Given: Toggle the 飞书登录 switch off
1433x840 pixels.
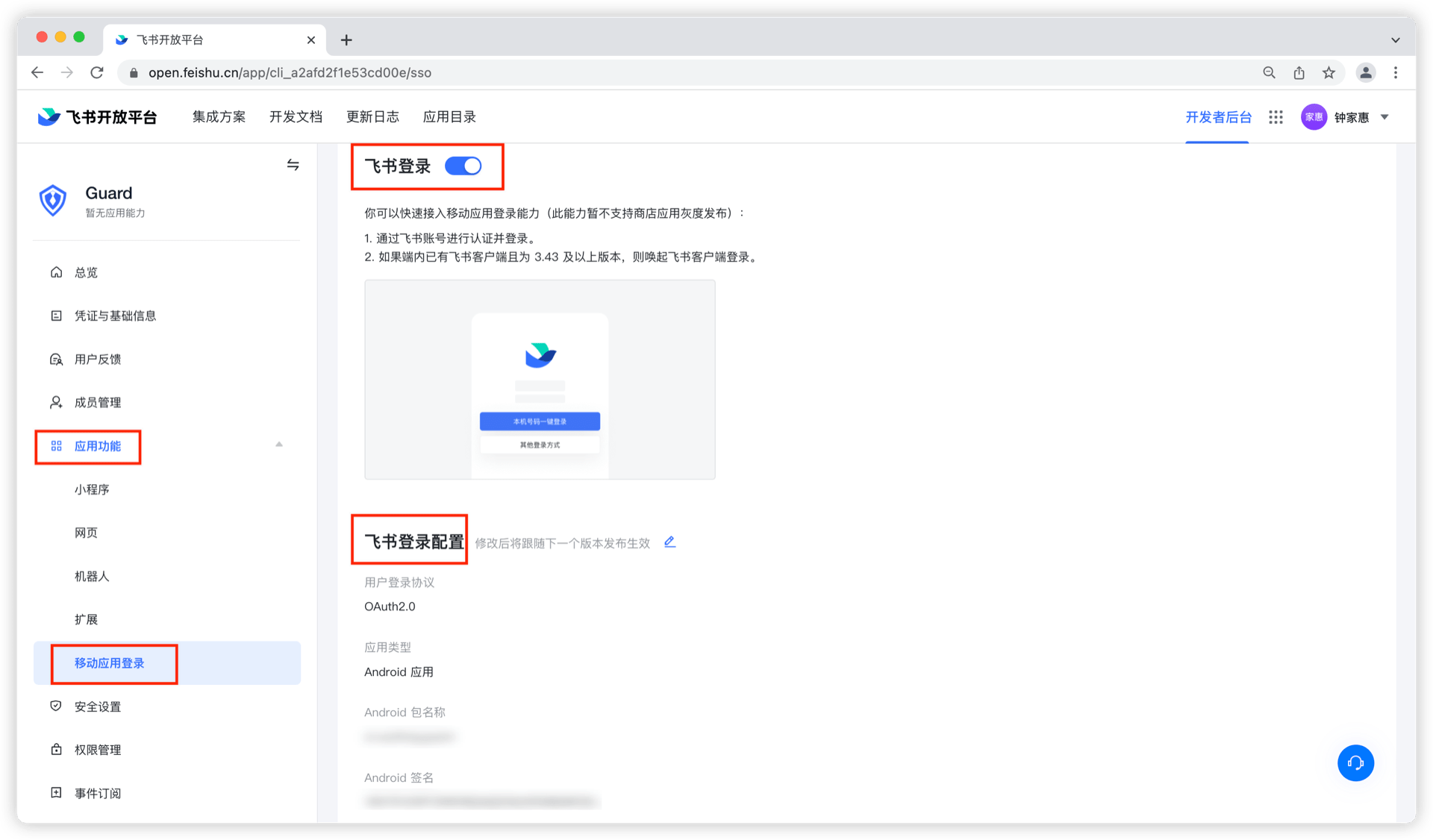Looking at the screenshot, I should (463, 166).
